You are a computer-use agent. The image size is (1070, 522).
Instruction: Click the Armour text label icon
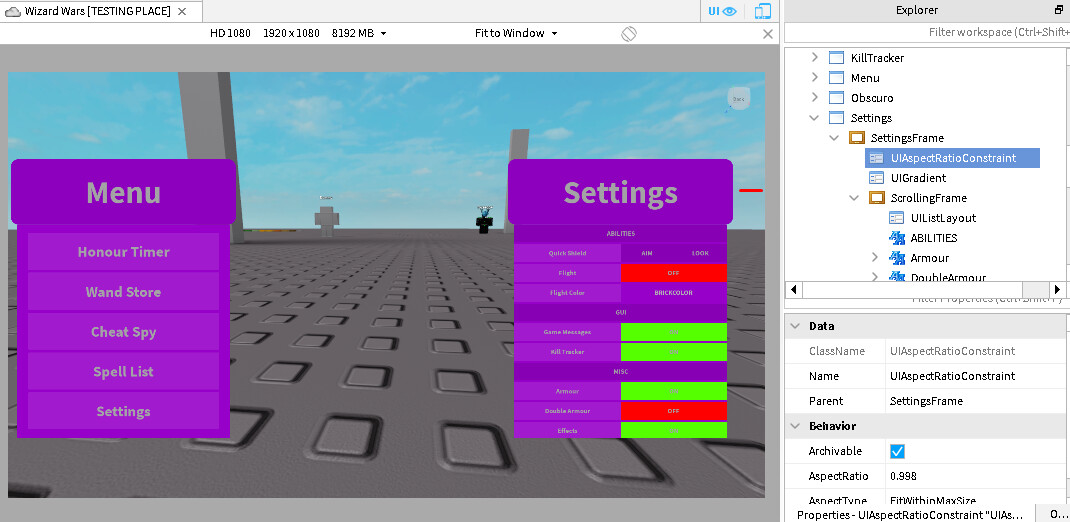(x=897, y=258)
